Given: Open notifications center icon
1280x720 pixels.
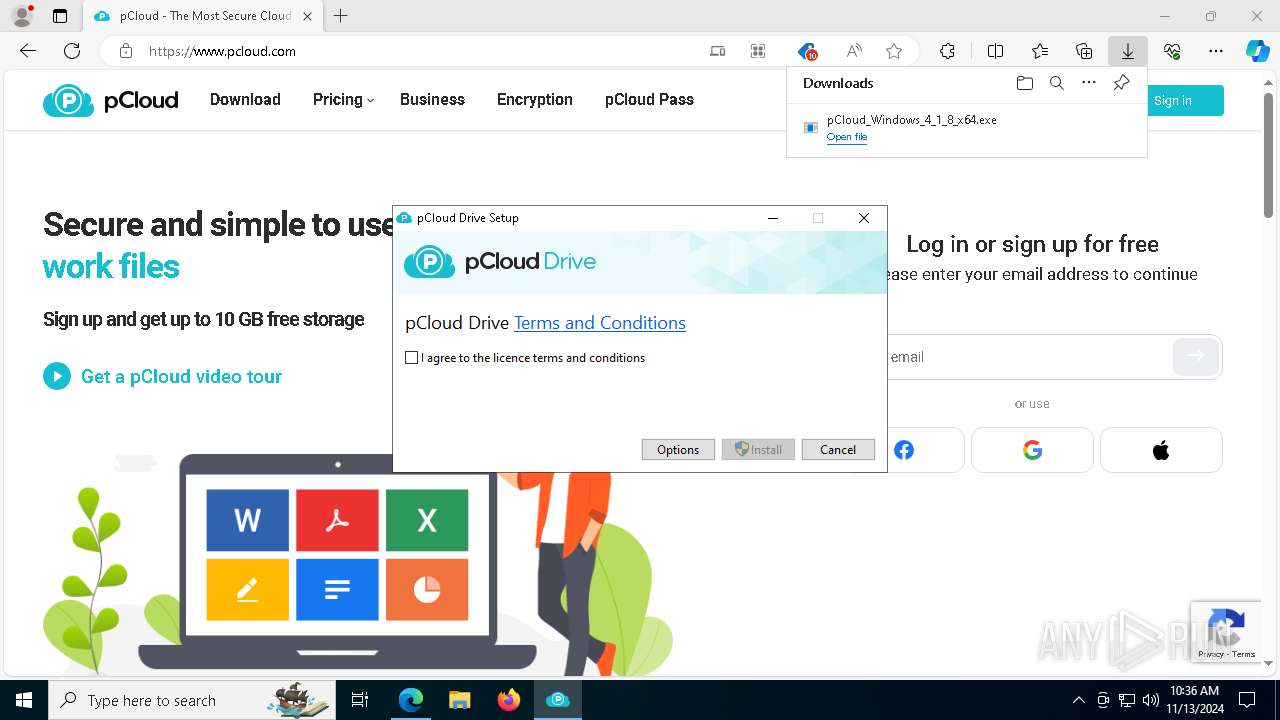Looking at the screenshot, I should coord(1247,700).
